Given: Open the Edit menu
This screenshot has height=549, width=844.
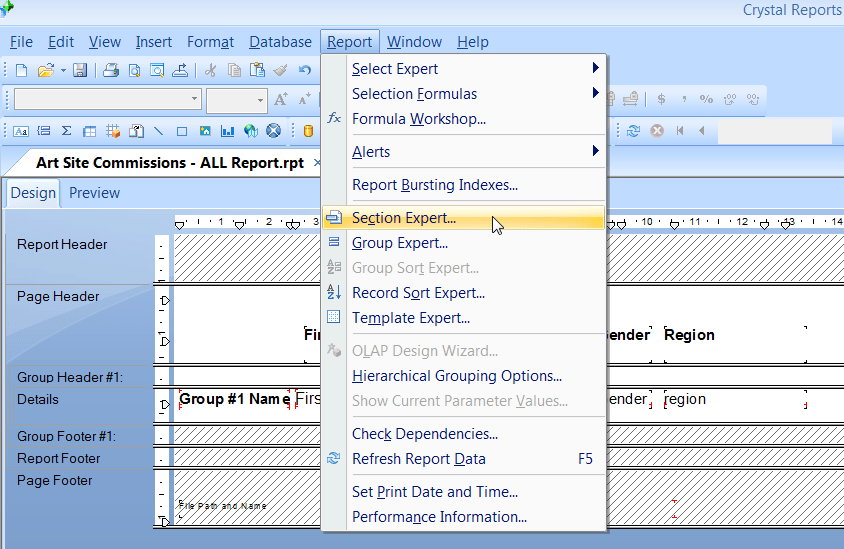Looking at the screenshot, I should click(61, 42).
